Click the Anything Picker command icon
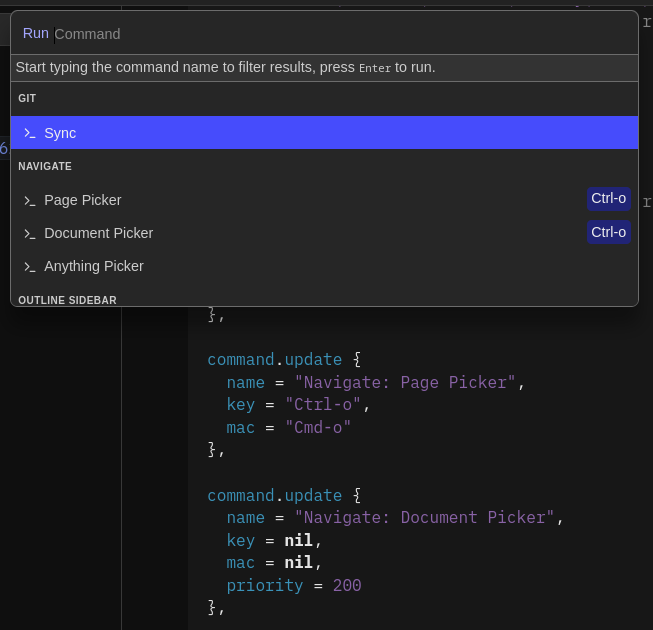 [x=30, y=266]
